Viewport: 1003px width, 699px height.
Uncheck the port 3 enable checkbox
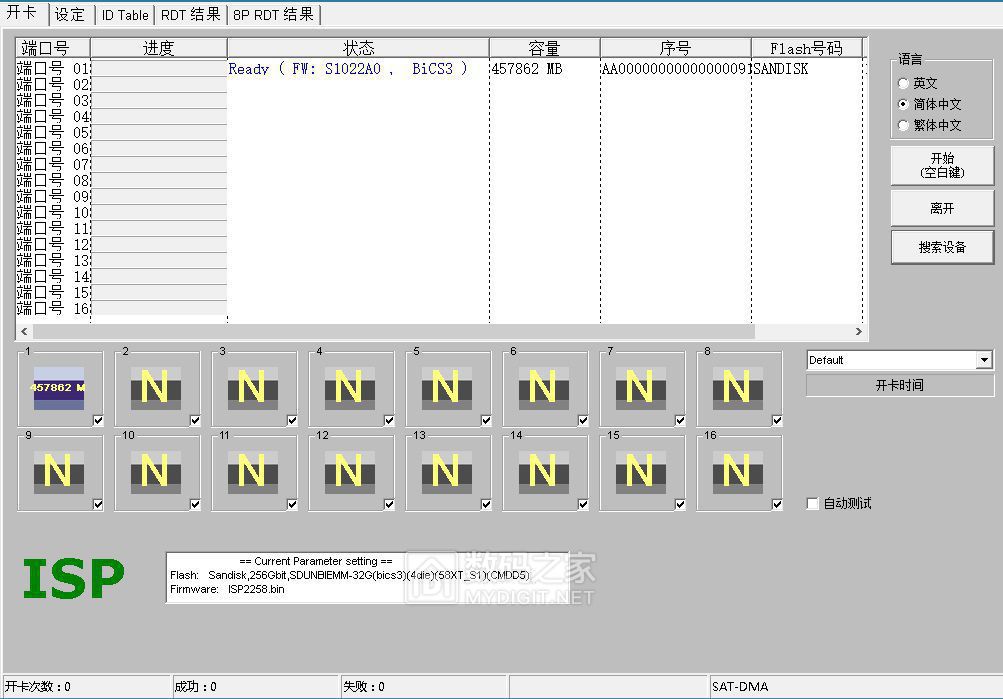292,420
